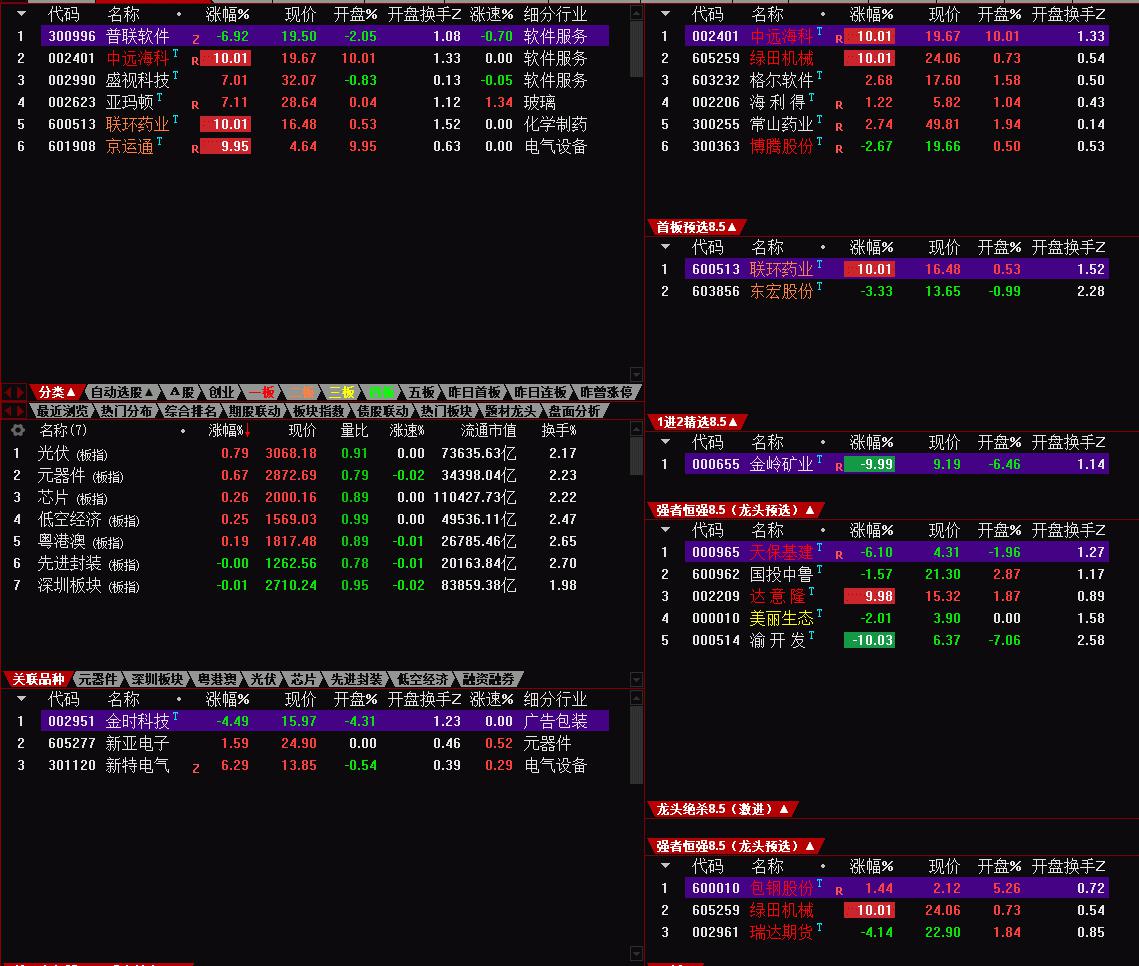The height and width of the screenshot is (966, 1139).
Task: Open the 题材龙头 tab
Action: (x=510, y=411)
